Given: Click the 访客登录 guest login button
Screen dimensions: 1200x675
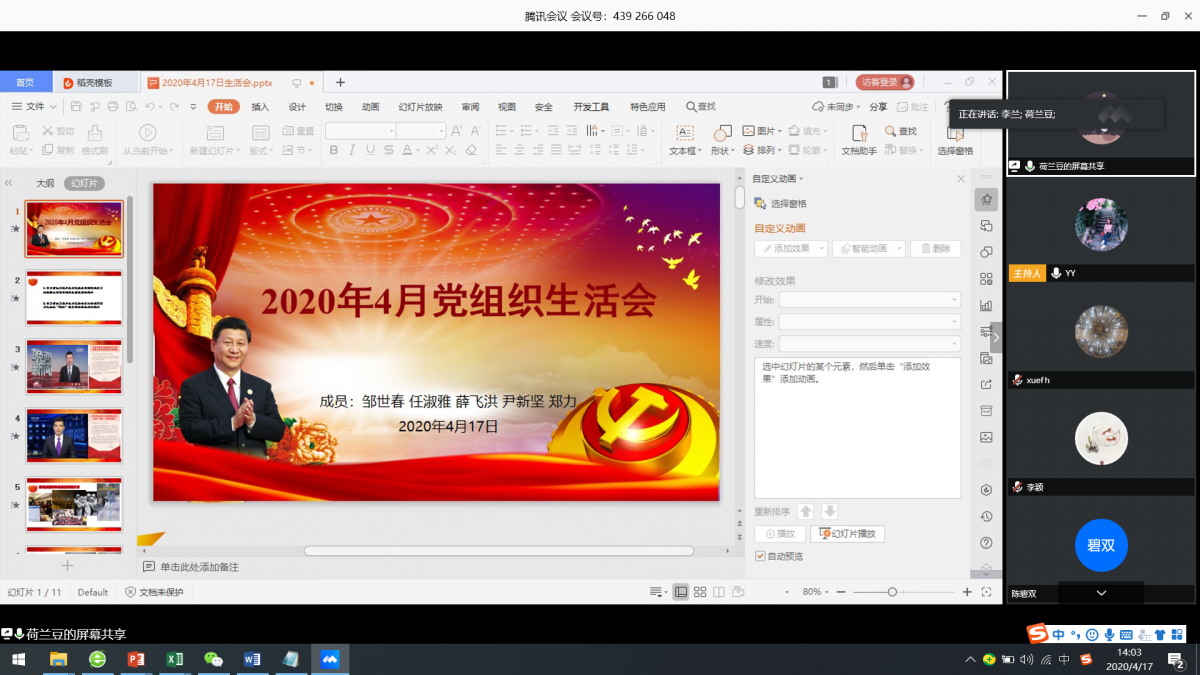Looking at the screenshot, I should point(882,82).
